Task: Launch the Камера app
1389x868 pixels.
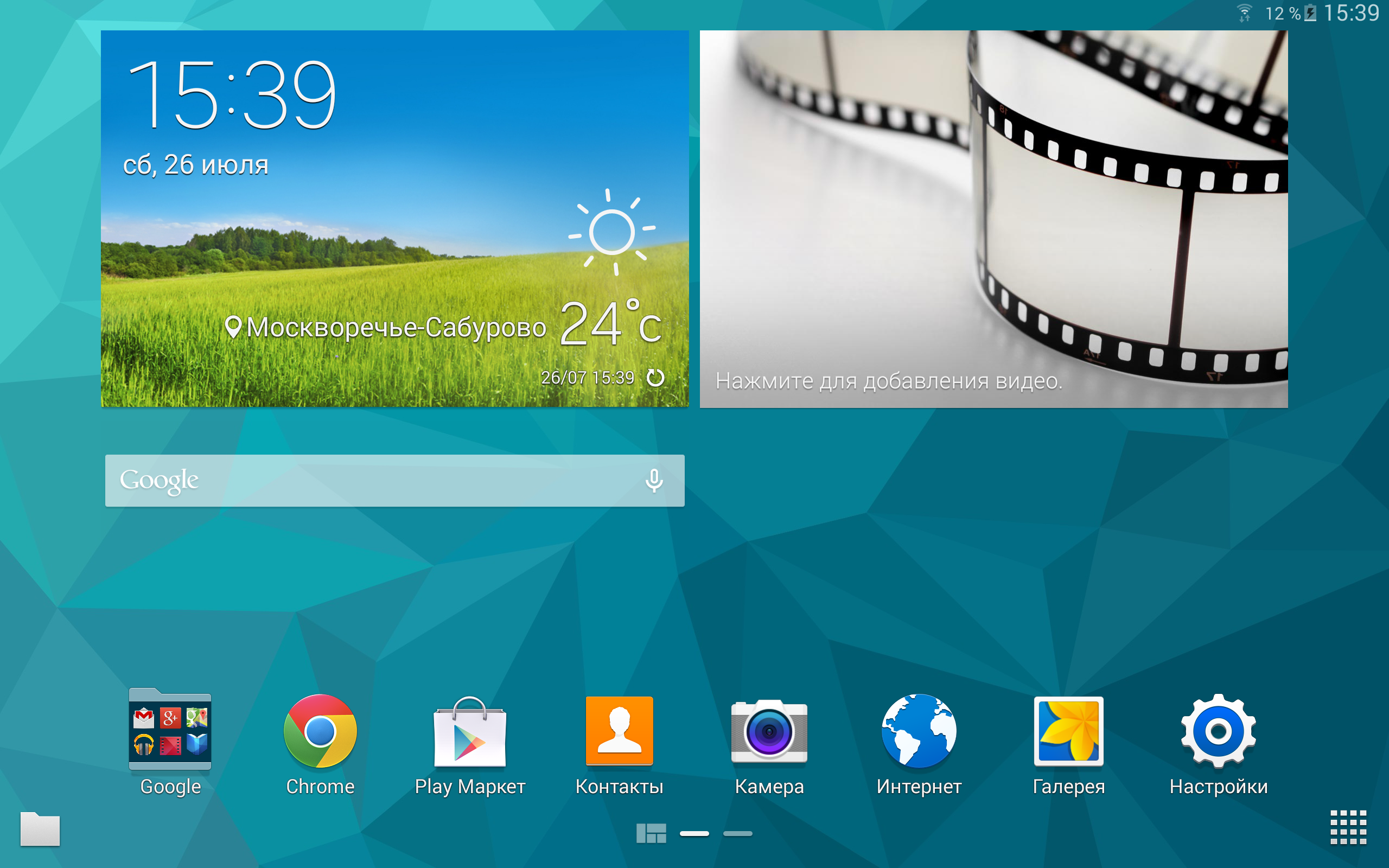Action: [769, 731]
